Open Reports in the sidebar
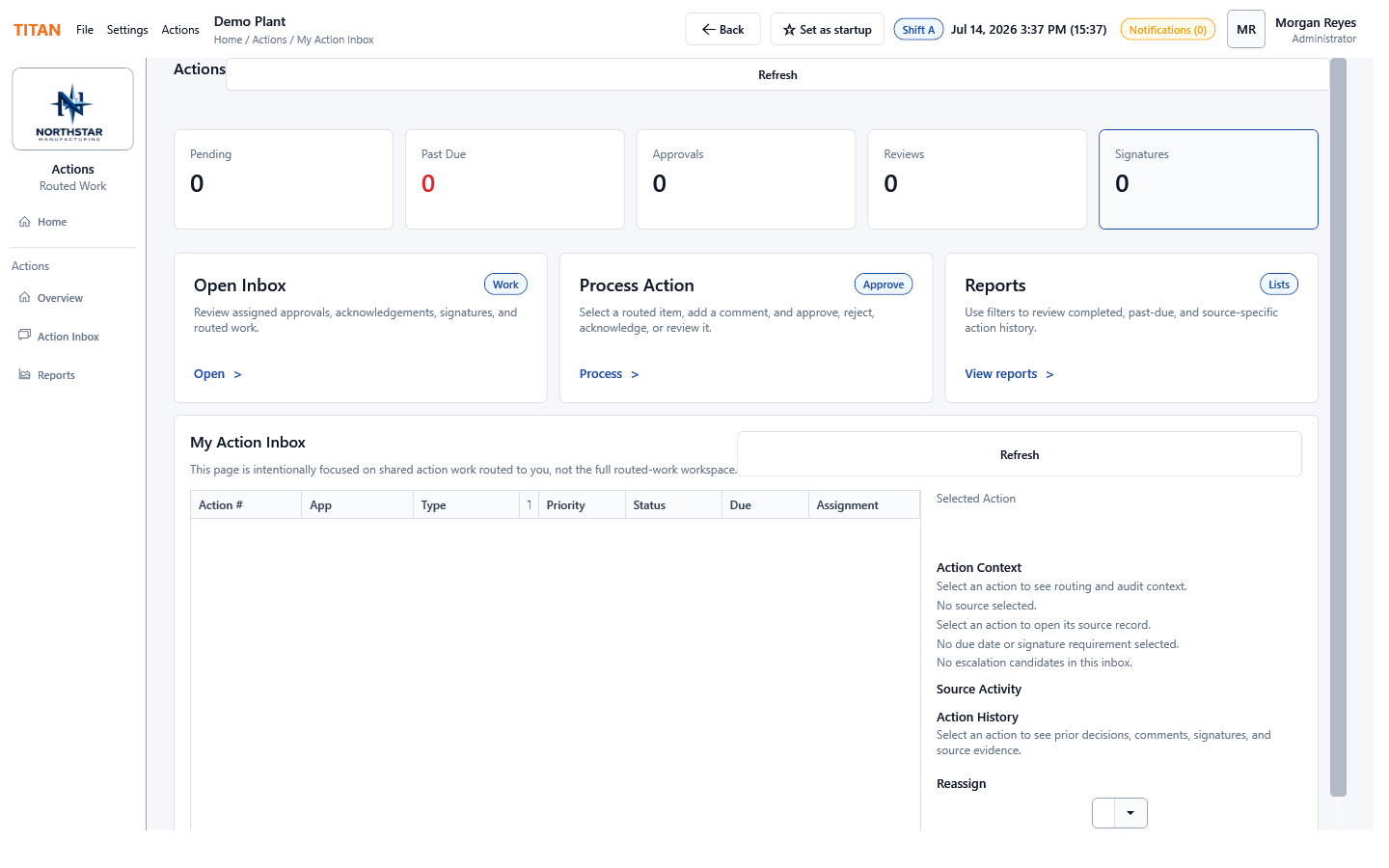 click(56, 375)
